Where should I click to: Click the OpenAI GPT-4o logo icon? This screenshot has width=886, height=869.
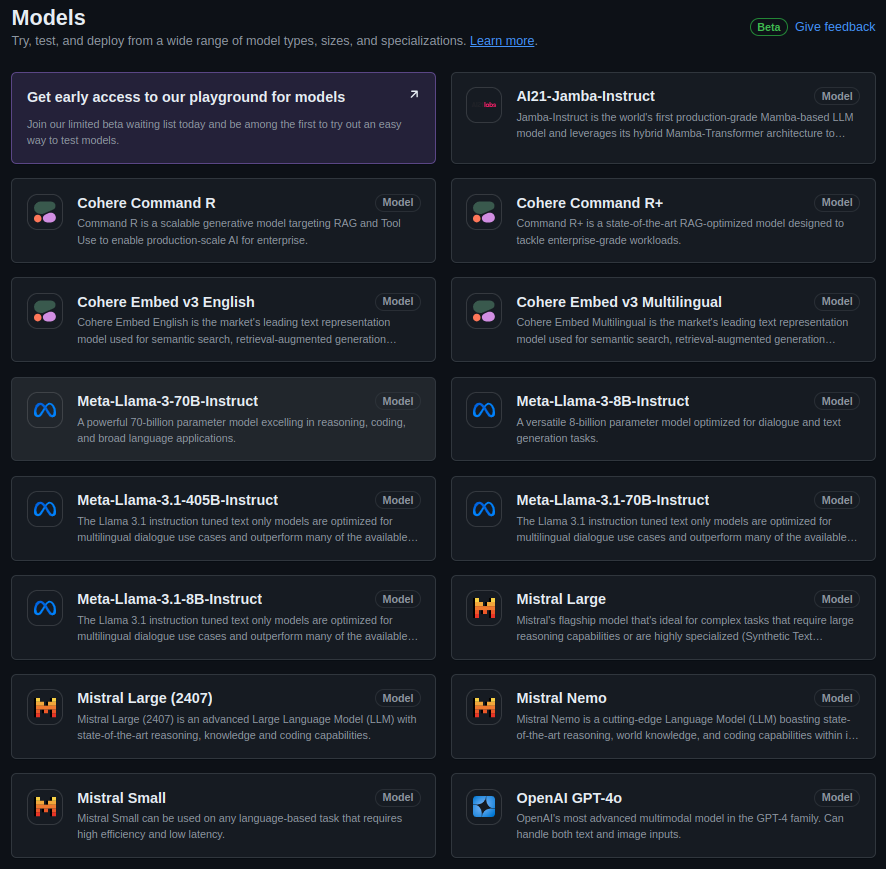484,806
